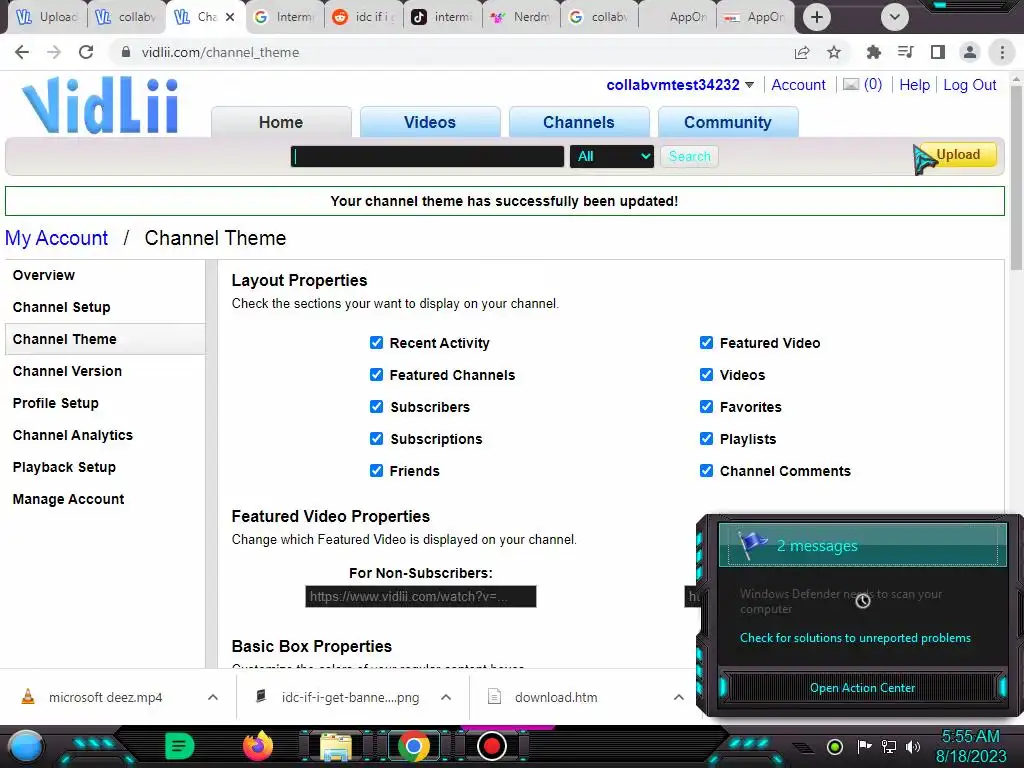Click the site lock icon in address bar
The width and height of the screenshot is (1024, 768).
tap(126, 52)
